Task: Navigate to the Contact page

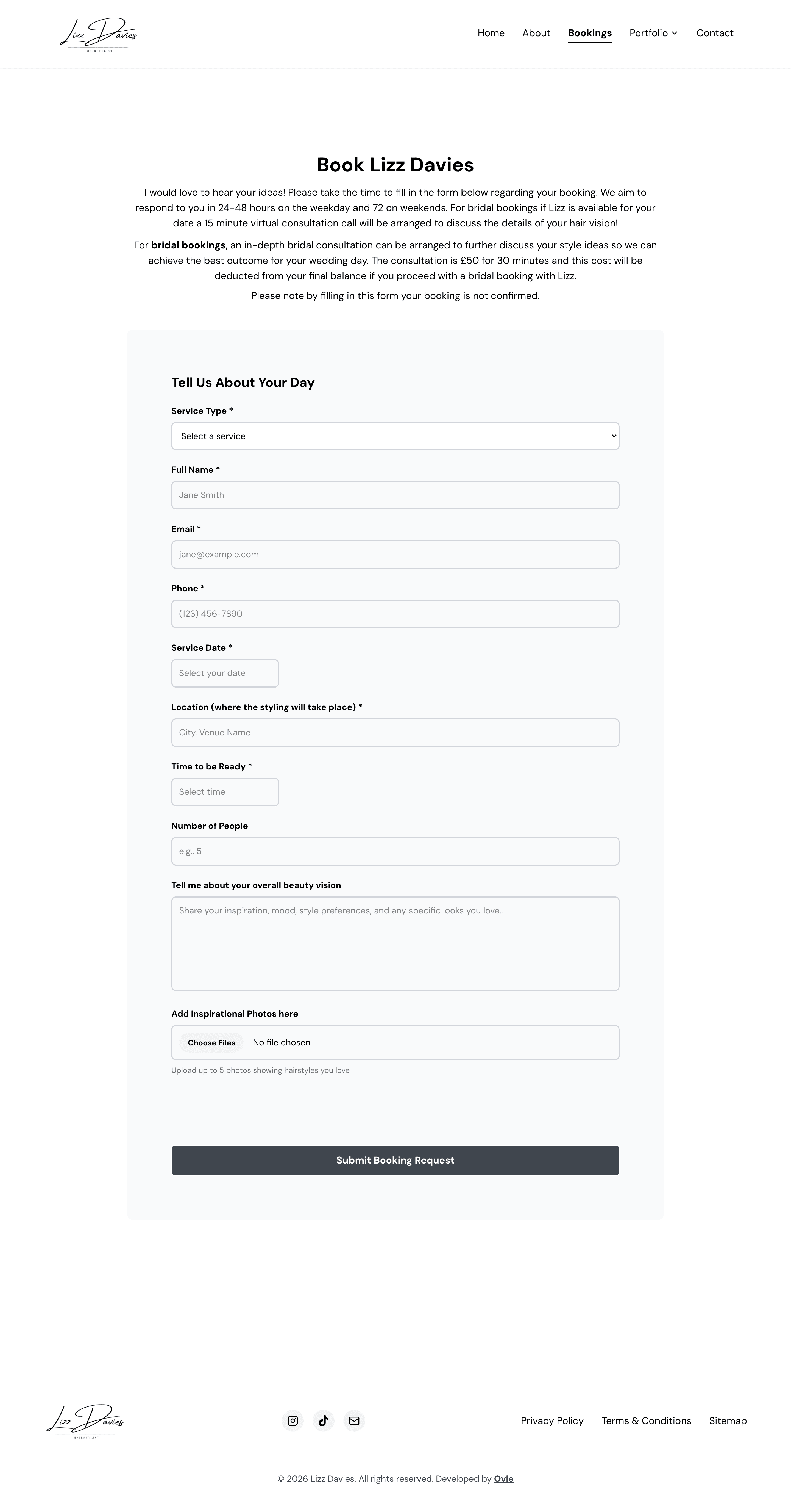Action: pos(715,33)
